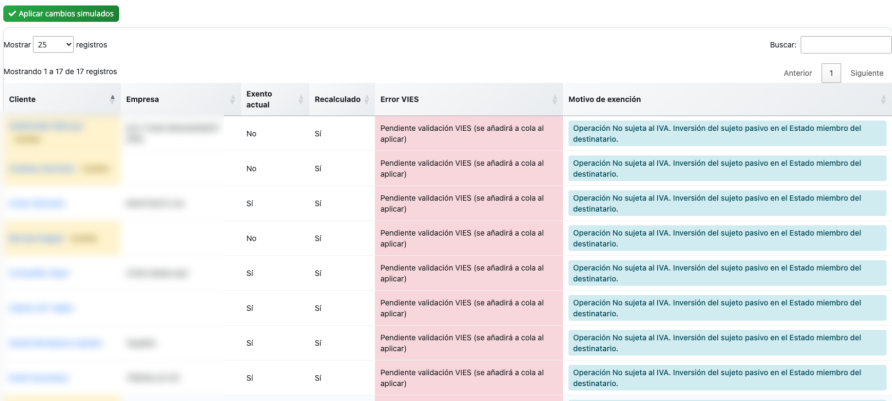This screenshot has height=401, width=892.
Task: Go to the Siguiente page
Action: (866, 73)
